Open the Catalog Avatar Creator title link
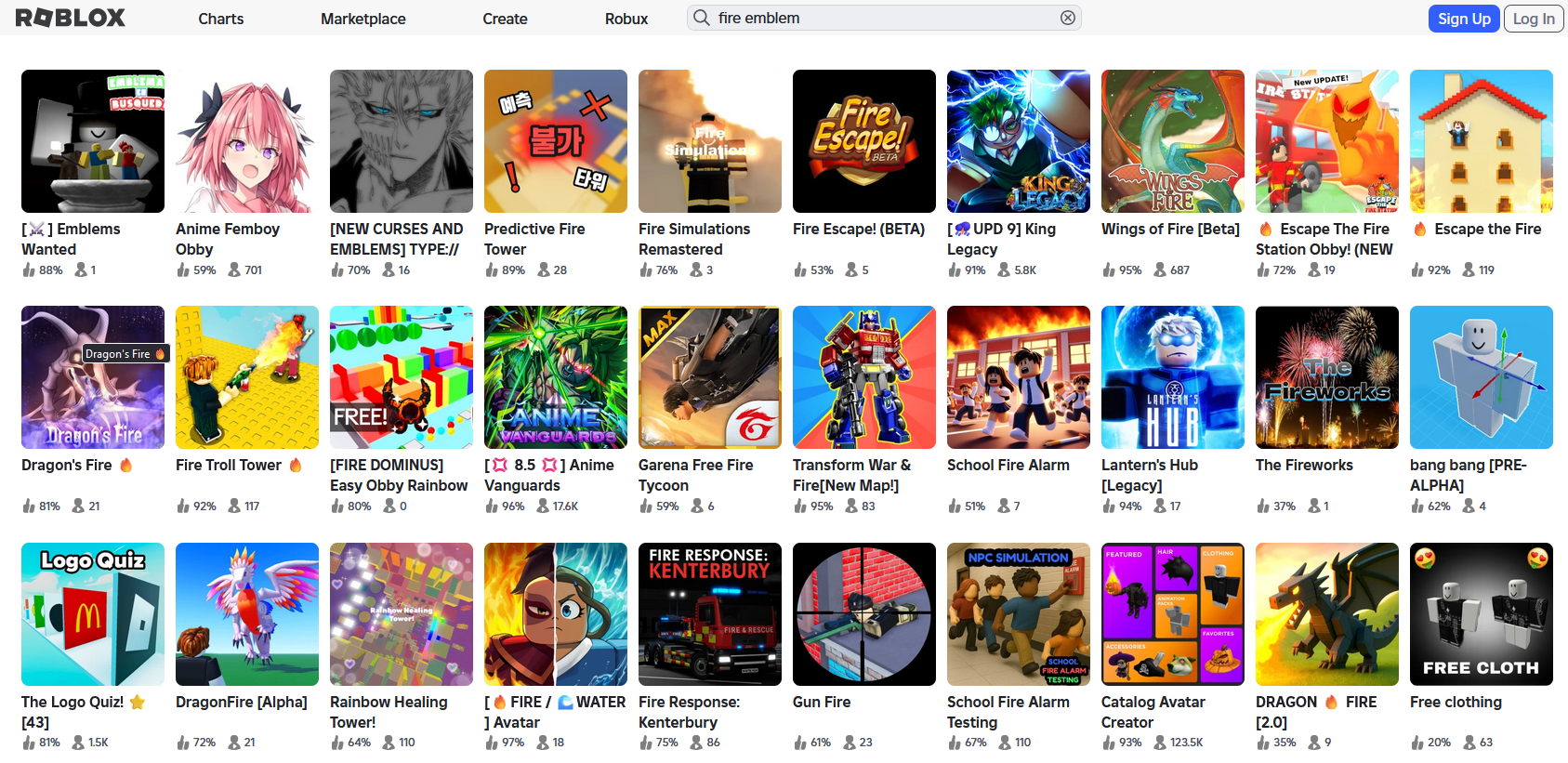 click(1153, 712)
